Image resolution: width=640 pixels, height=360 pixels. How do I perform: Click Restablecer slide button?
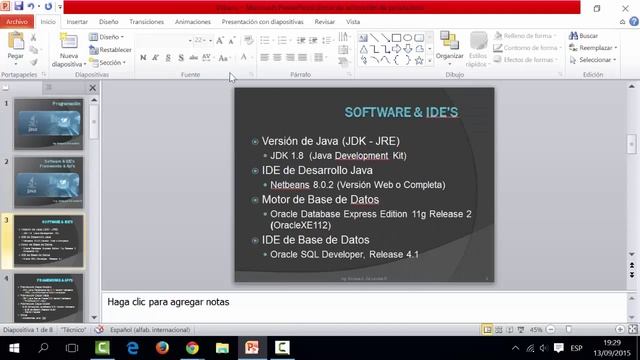click(x=110, y=50)
